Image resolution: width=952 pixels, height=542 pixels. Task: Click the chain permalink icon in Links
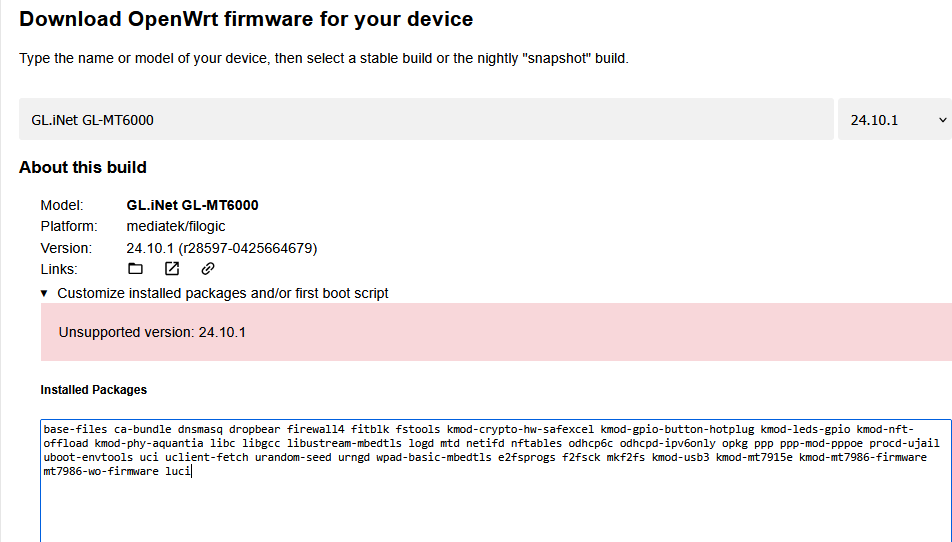(x=208, y=268)
